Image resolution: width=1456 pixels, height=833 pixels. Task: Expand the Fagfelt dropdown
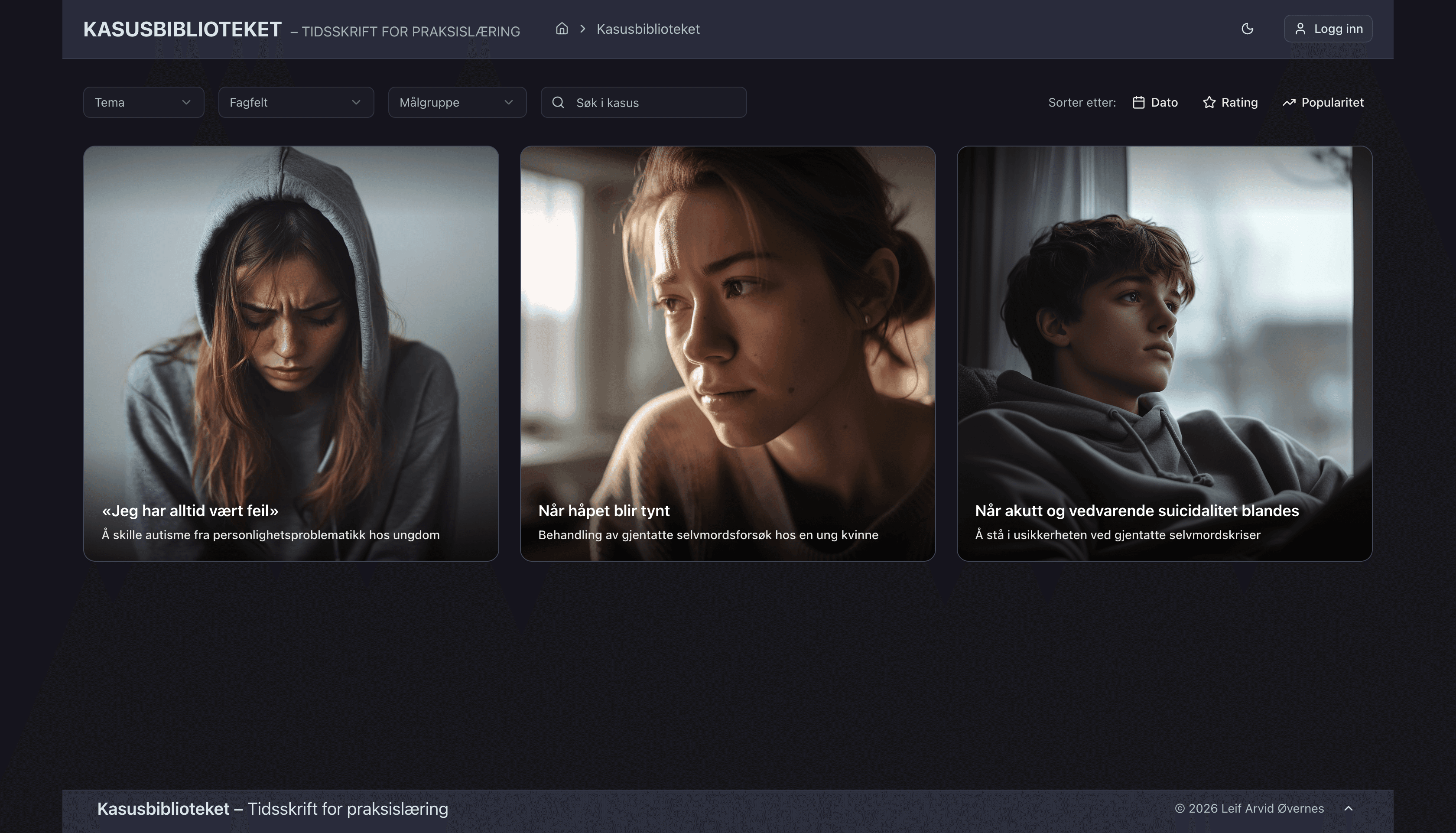[x=296, y=102]
